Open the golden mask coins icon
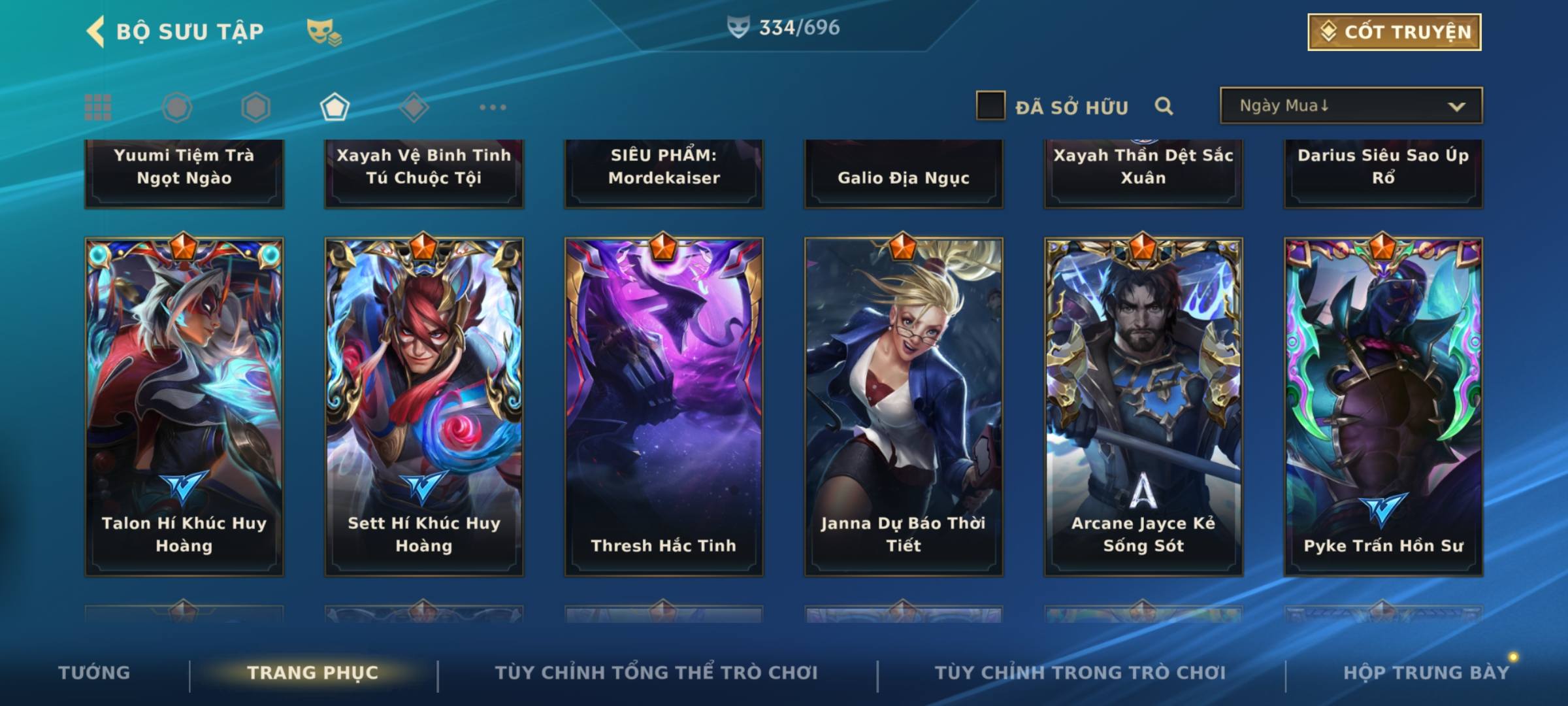The height and width of the screenshot is (706, 1568). pos(324,32)
